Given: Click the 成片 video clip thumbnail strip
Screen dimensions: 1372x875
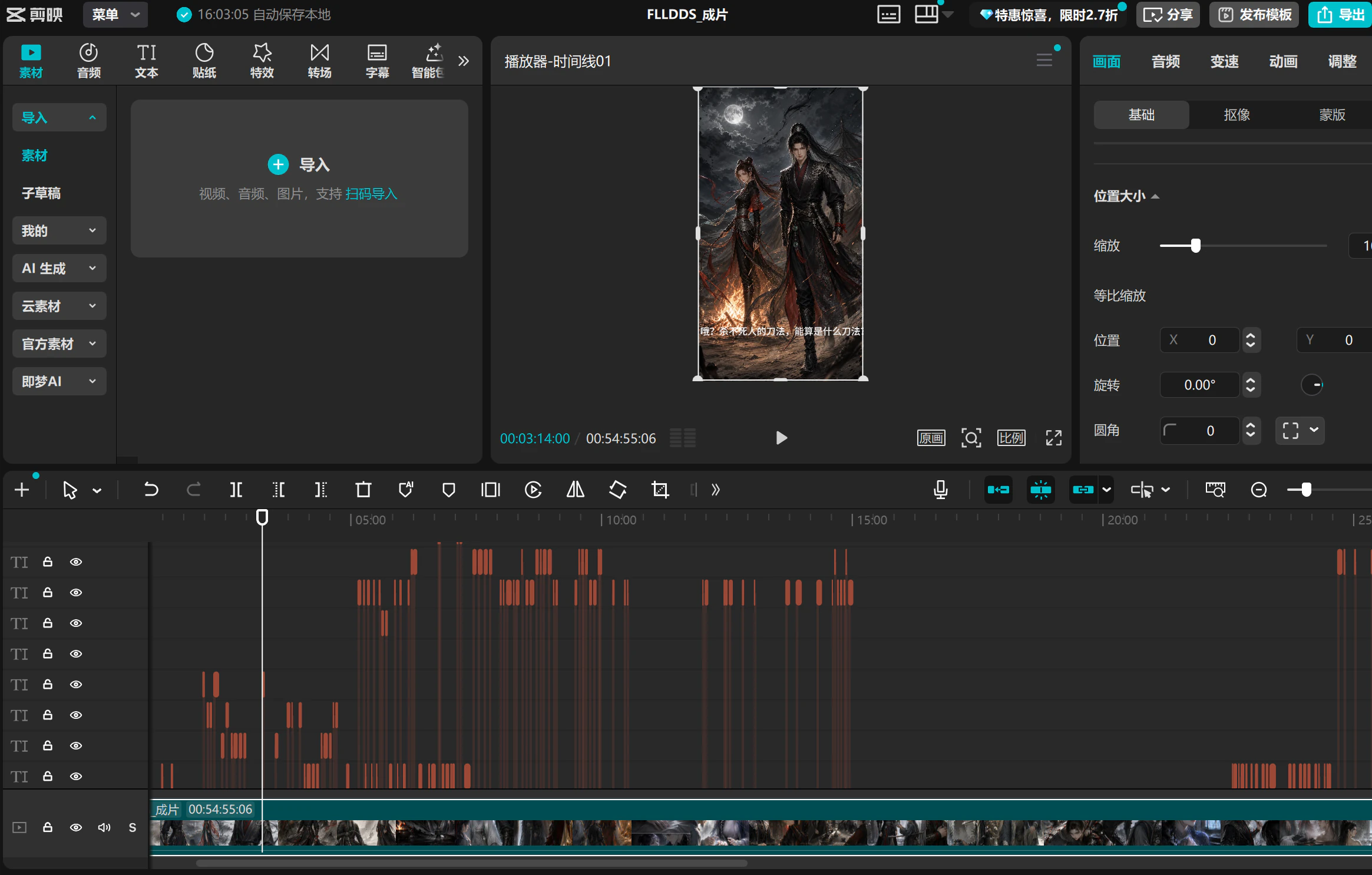Looking at the screenshot, I should (x=761, y=833).
